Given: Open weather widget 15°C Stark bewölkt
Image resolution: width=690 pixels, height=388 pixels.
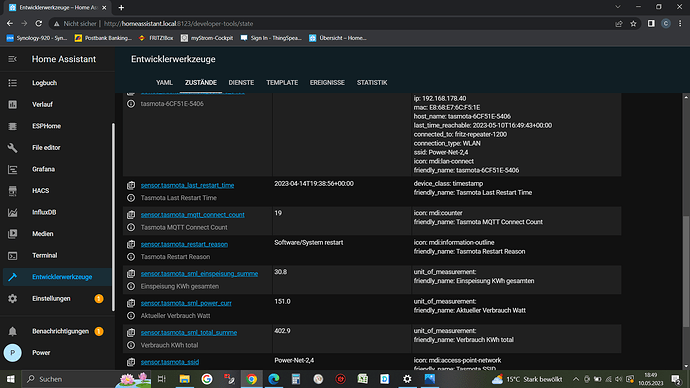Looking at the screenshot, I should tap(527, 379).
